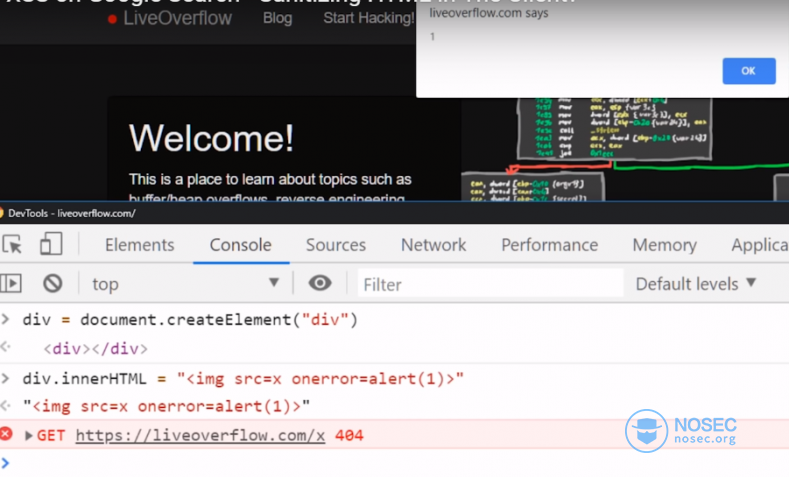Click the assembly code illustration thumbnail
The width and height of the screenshot is (789, 477).
point(614,129)
